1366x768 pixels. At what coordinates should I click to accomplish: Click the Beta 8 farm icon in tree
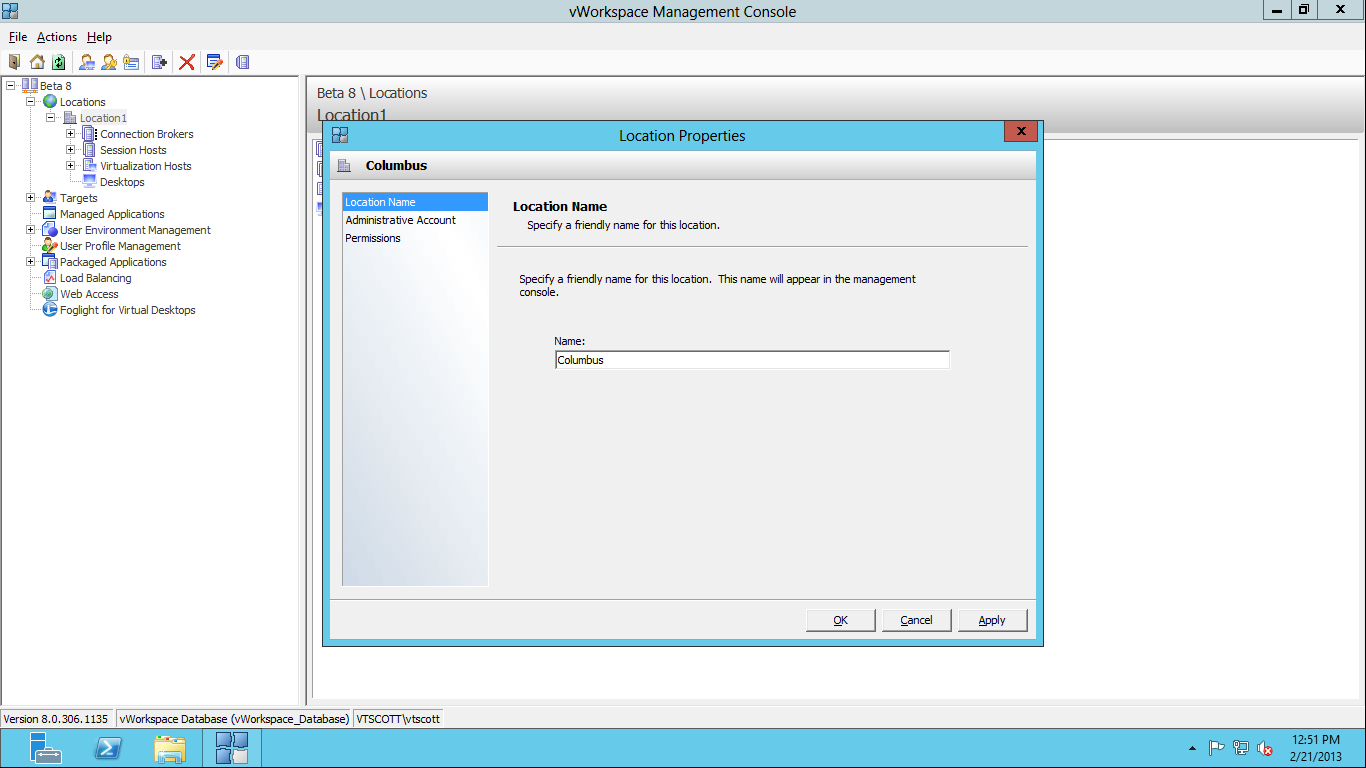[x=29, y=86]
